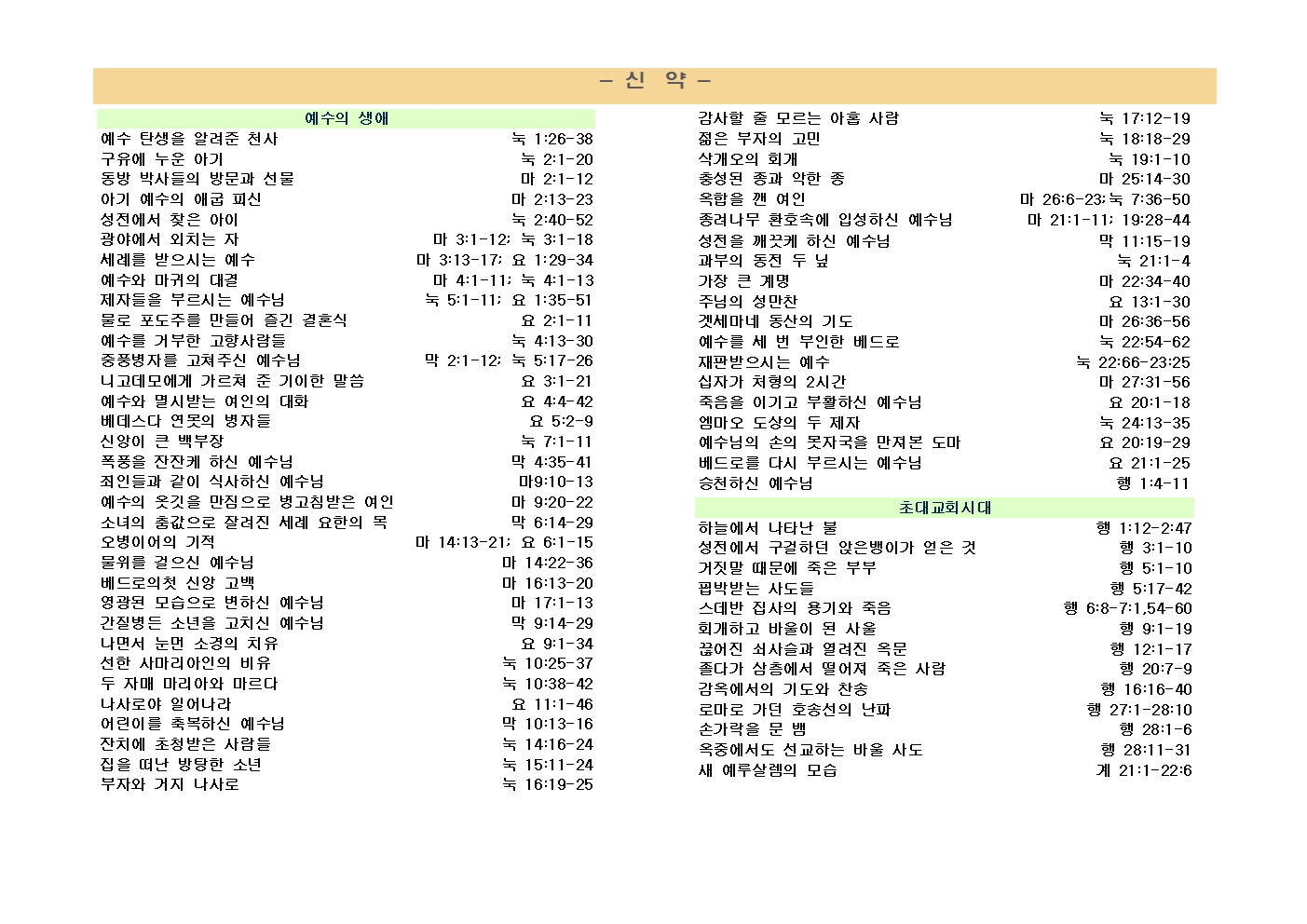
Task: Click '과부의 동전 두 닢'
Action: (763, 261)
